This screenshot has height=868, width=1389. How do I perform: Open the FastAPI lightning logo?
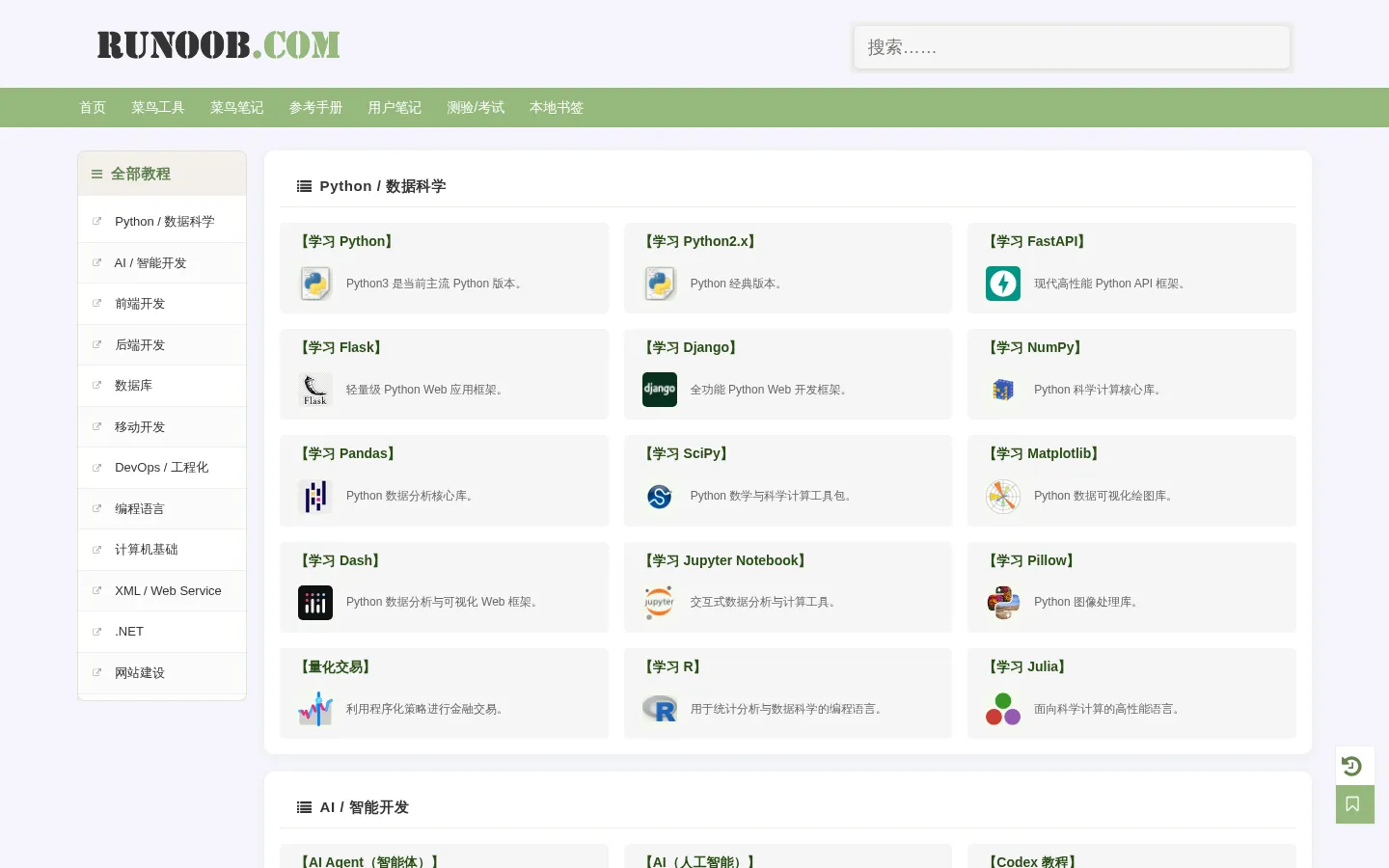click(1003, 284)
